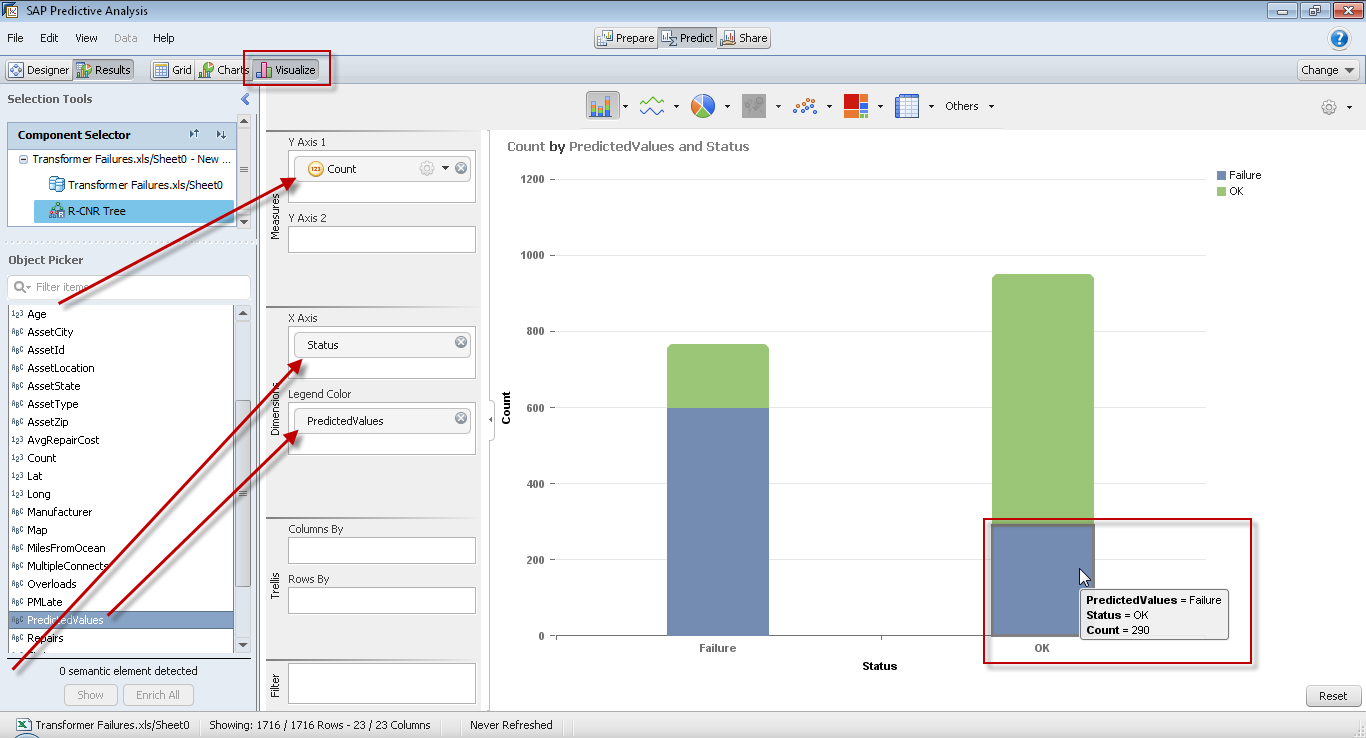The height and width of the screenshot is (738, 1366).
Task: Remove Status from X Axis
Action: pos(461,342)
